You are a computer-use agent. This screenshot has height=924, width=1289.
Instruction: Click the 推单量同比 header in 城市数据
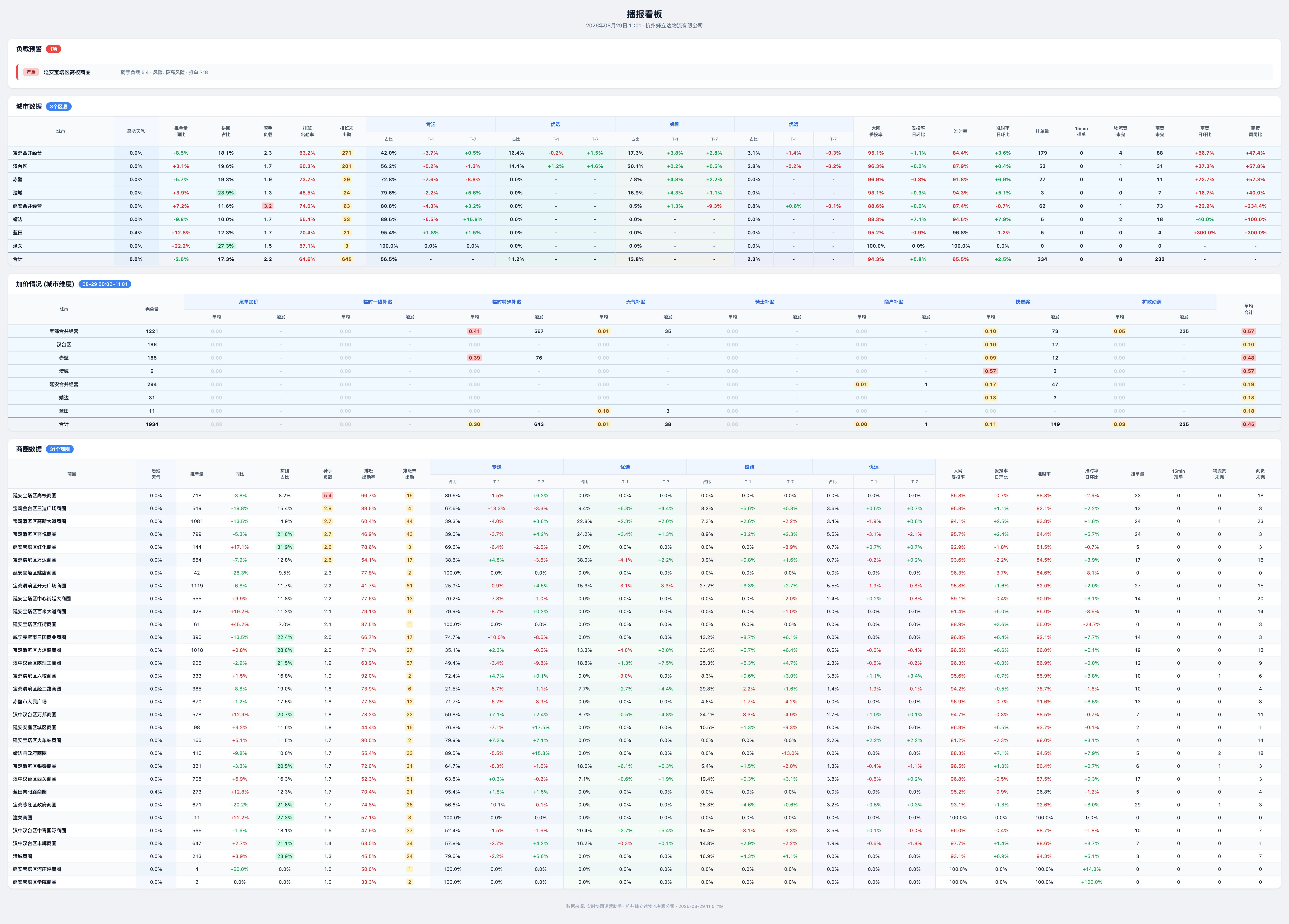(181, 131)
